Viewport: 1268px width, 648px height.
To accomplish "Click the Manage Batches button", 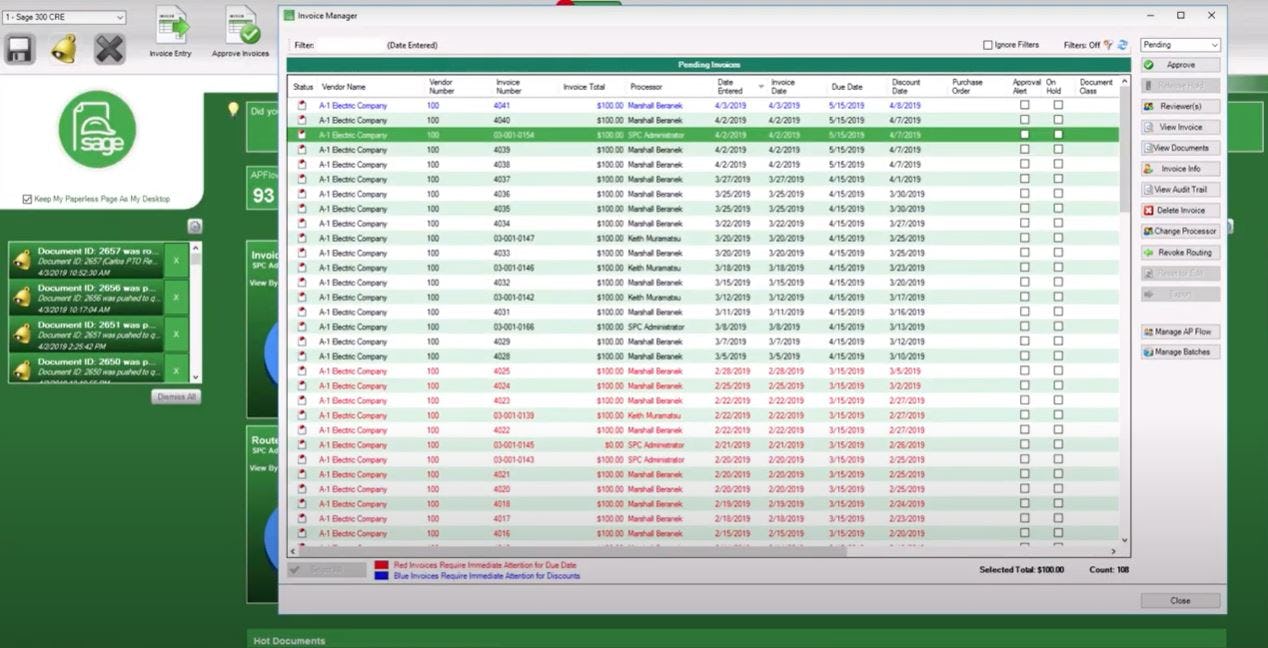I will click(1180, 351).
